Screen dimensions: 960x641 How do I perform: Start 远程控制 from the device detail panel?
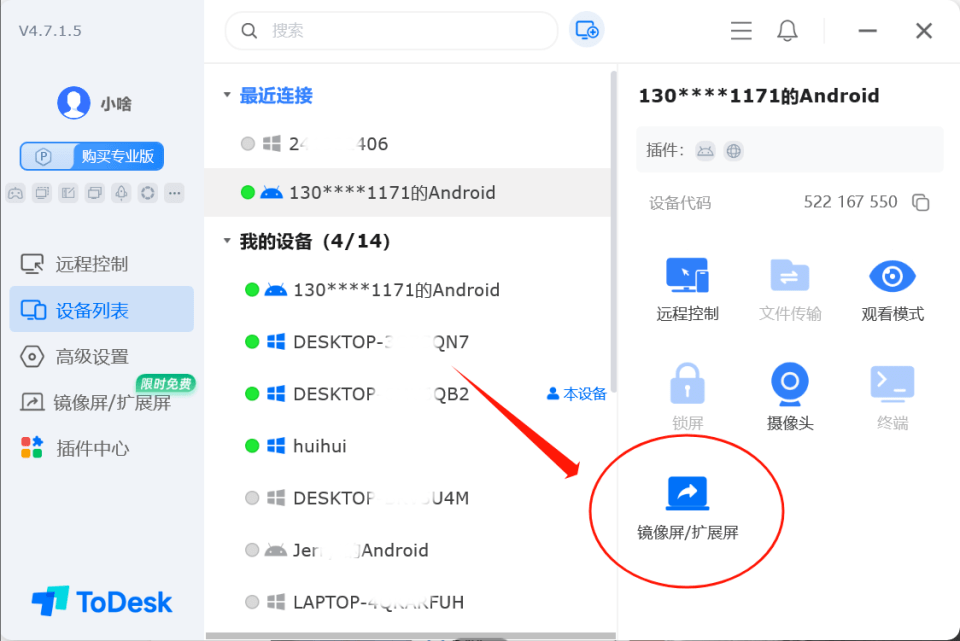[x=688, y=290]
